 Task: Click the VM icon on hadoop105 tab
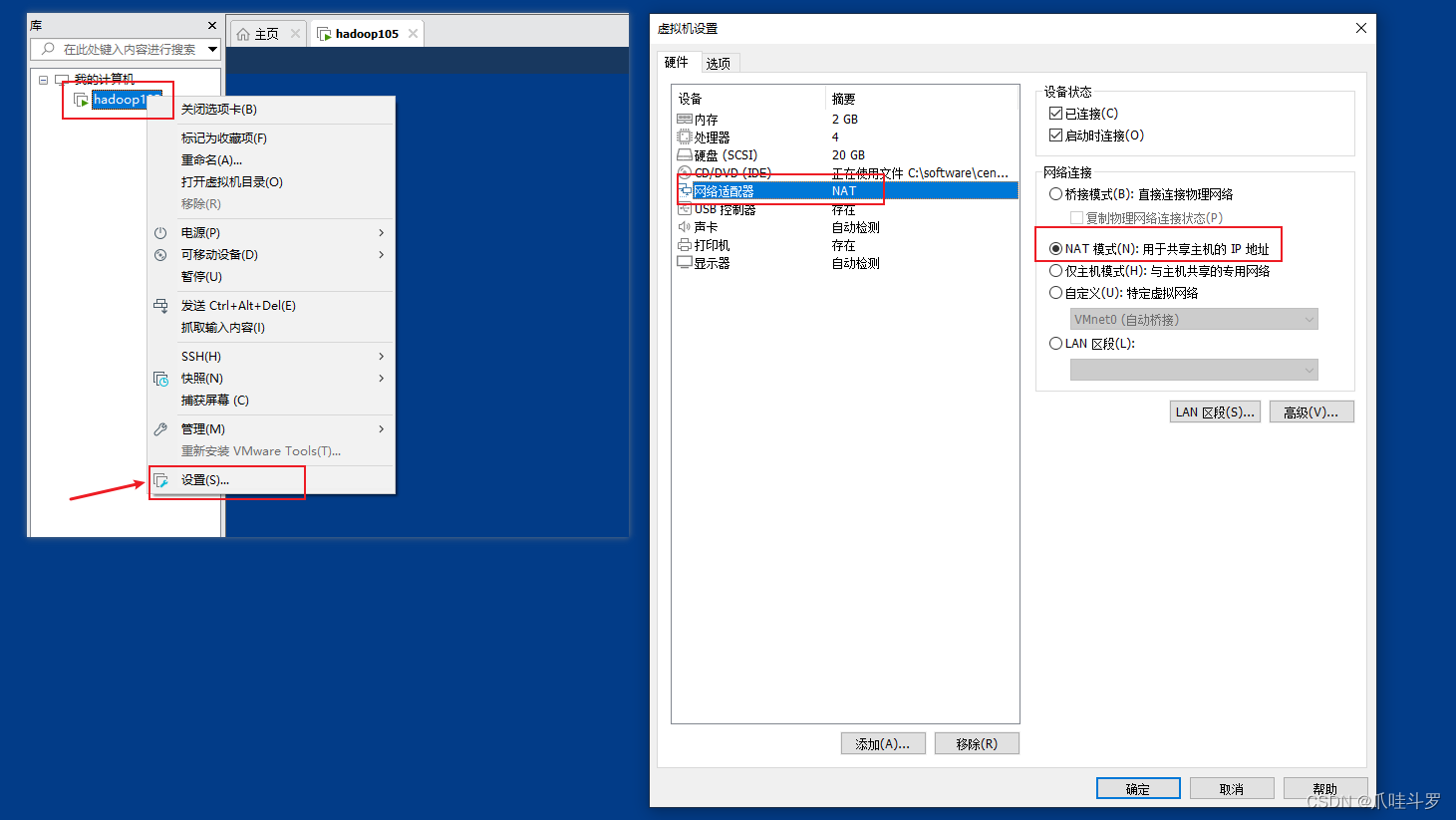[324, 34]
